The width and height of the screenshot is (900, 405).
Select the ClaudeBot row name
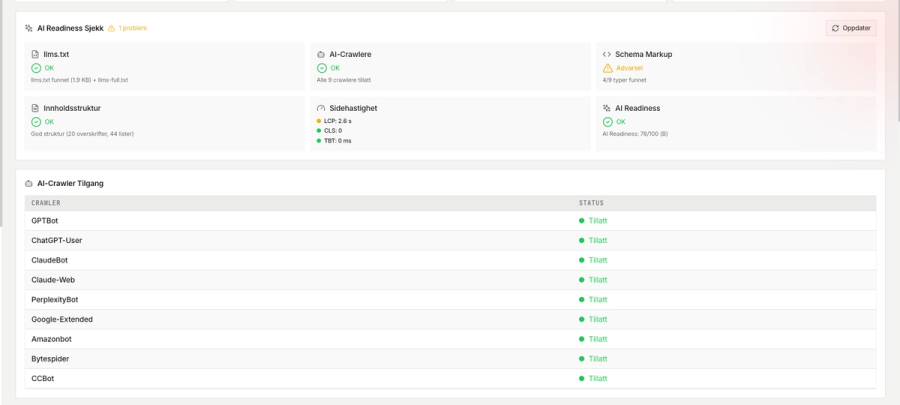pyautogui.click(x=49, y=260)
